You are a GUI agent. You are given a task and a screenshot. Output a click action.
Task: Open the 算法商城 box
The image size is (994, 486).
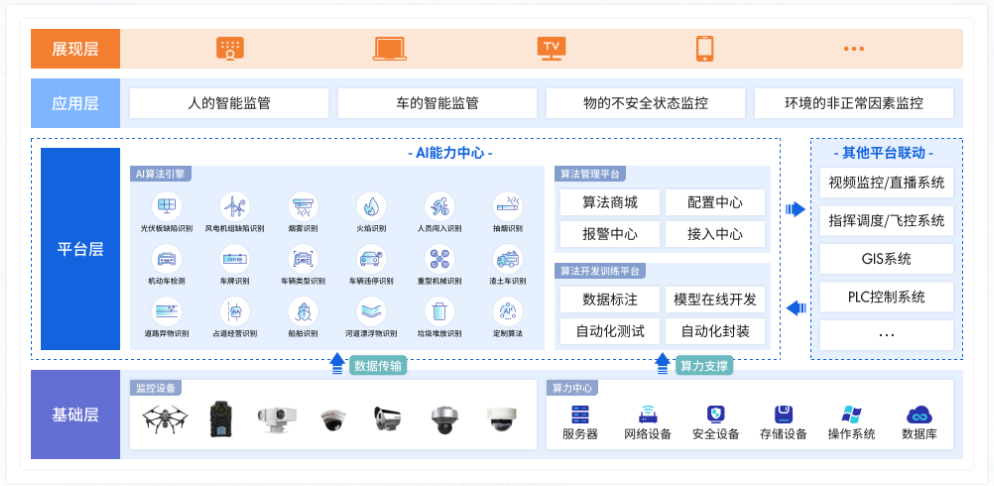[610, 203]
